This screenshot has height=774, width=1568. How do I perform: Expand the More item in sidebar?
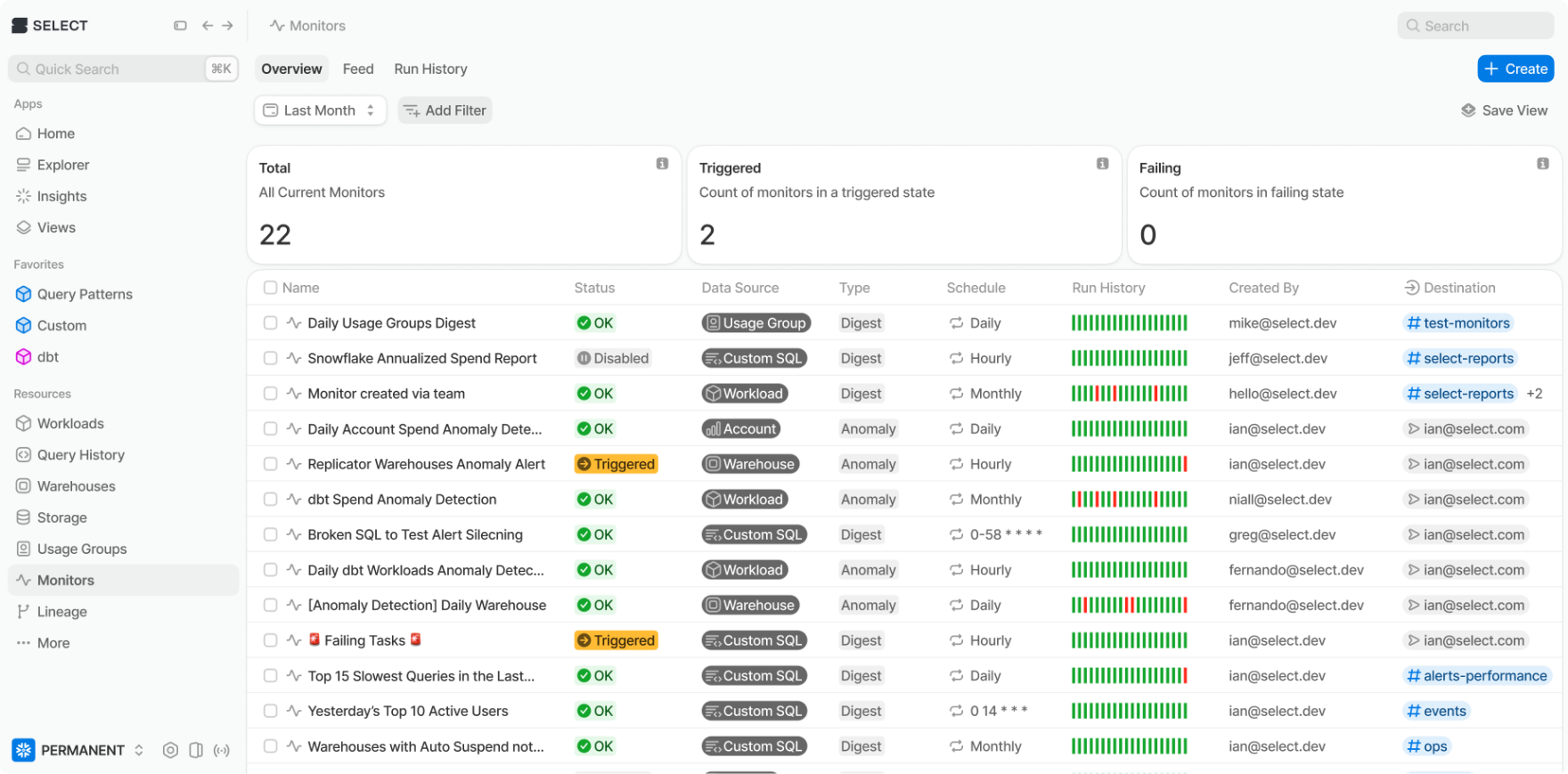[x=53, y=643]
